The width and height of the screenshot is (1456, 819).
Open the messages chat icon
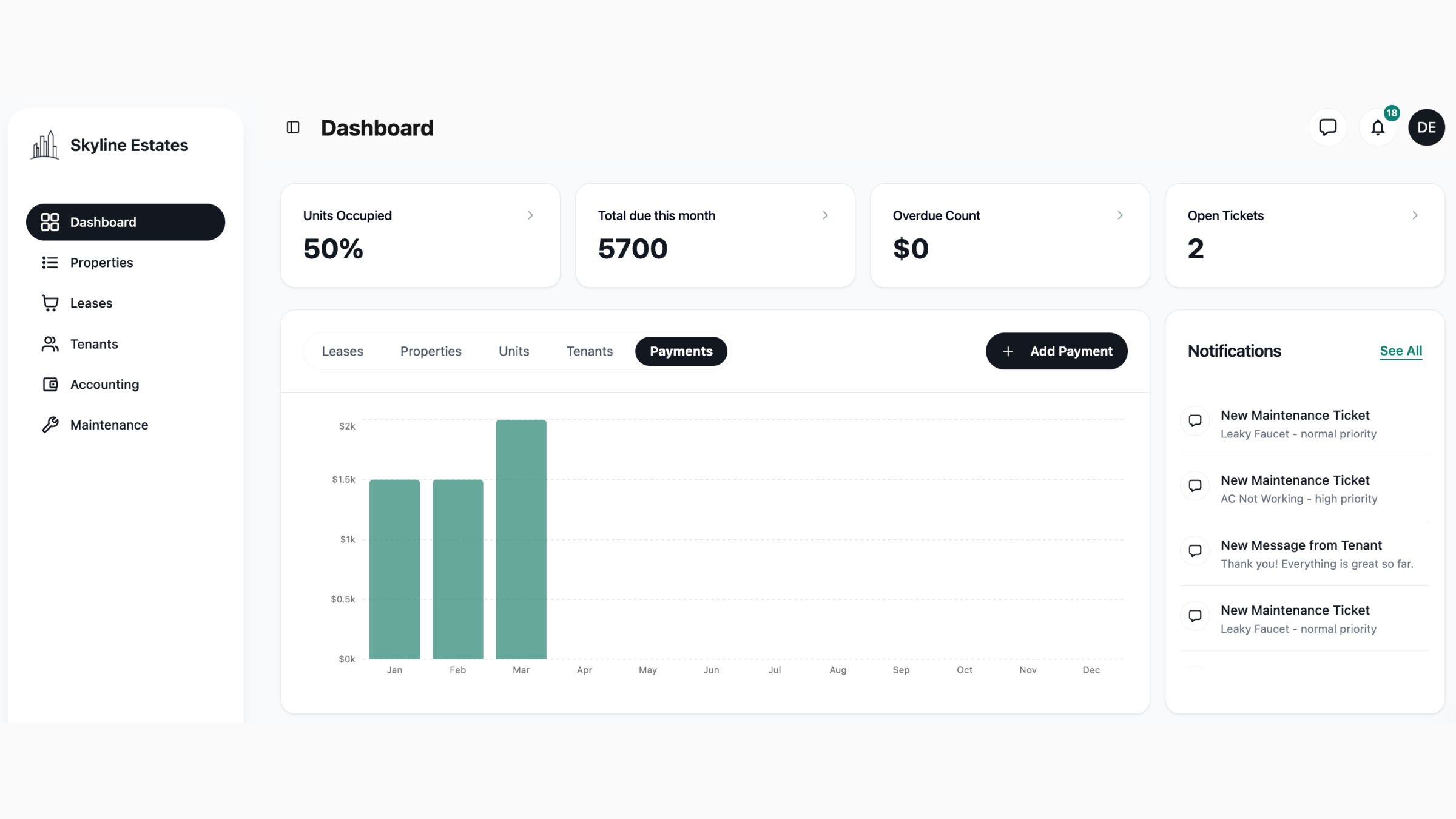[x=1327, y=127]
